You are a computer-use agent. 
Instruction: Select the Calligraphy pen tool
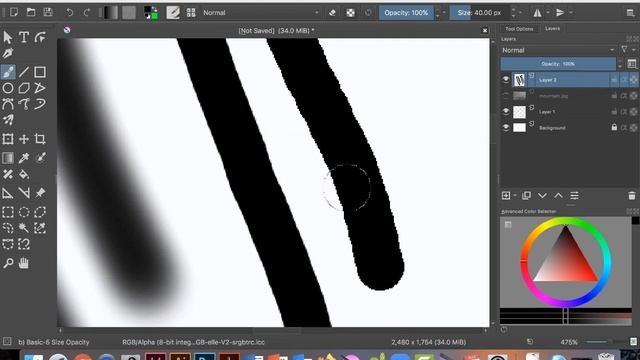coord(8,53)
